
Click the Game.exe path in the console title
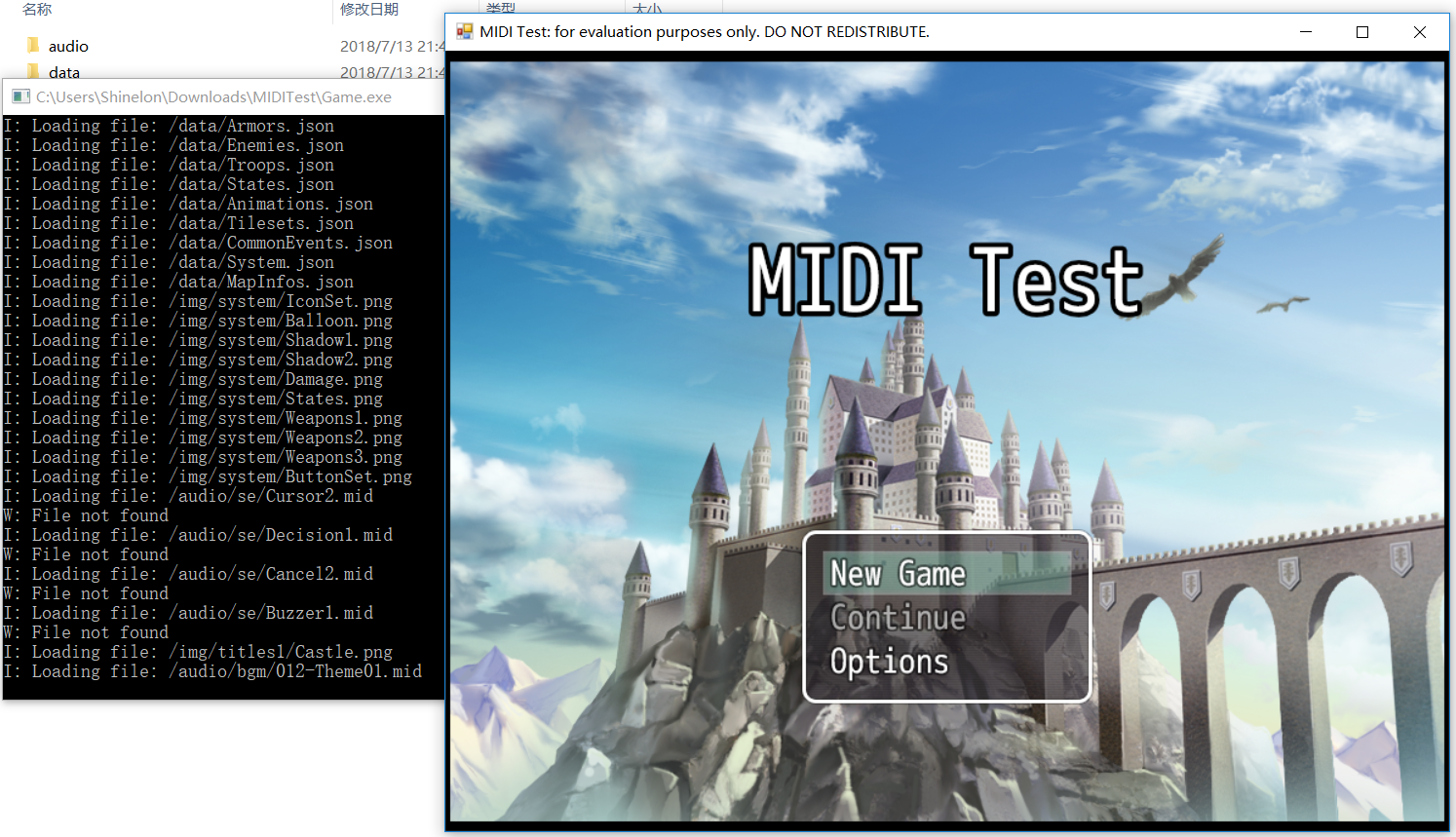click(213, 96)
